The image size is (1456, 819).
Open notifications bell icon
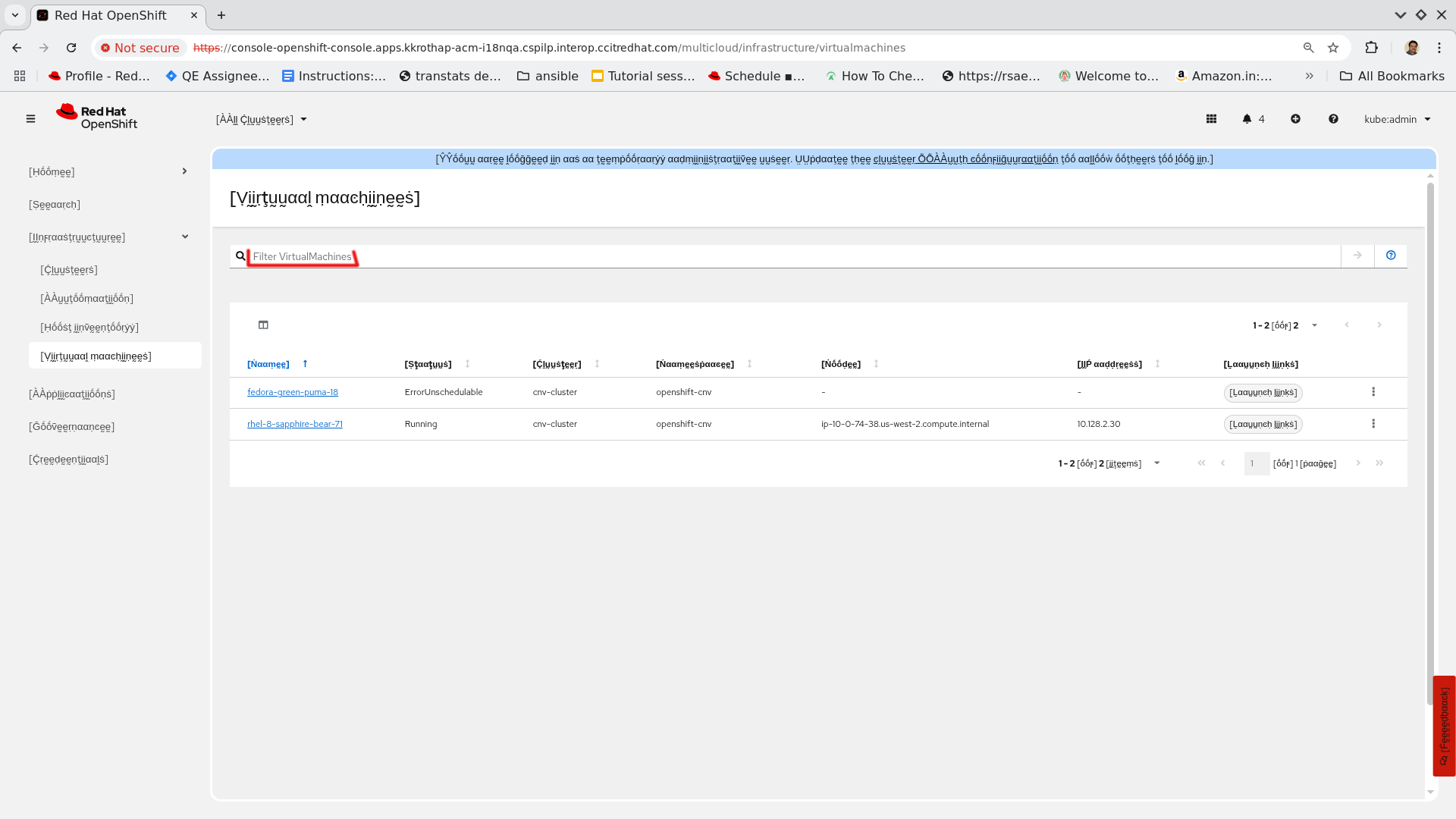pos(1247,119)
